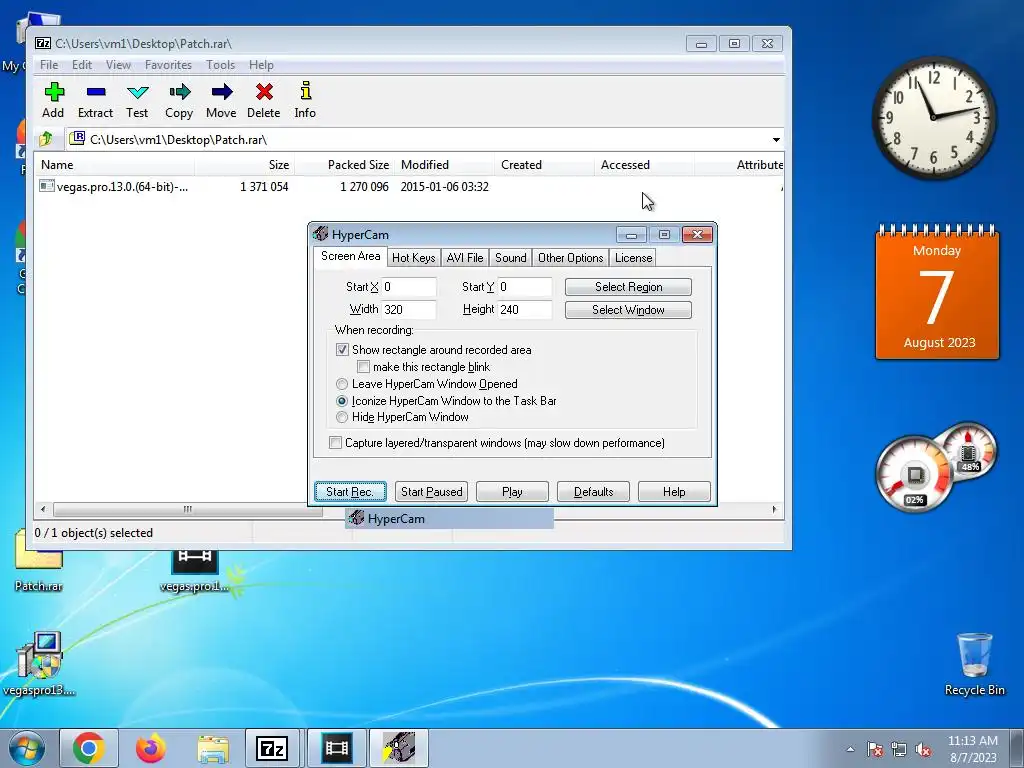1024x768 pixels.
Task: Click the red Delete icon
Action: [264, 92]
